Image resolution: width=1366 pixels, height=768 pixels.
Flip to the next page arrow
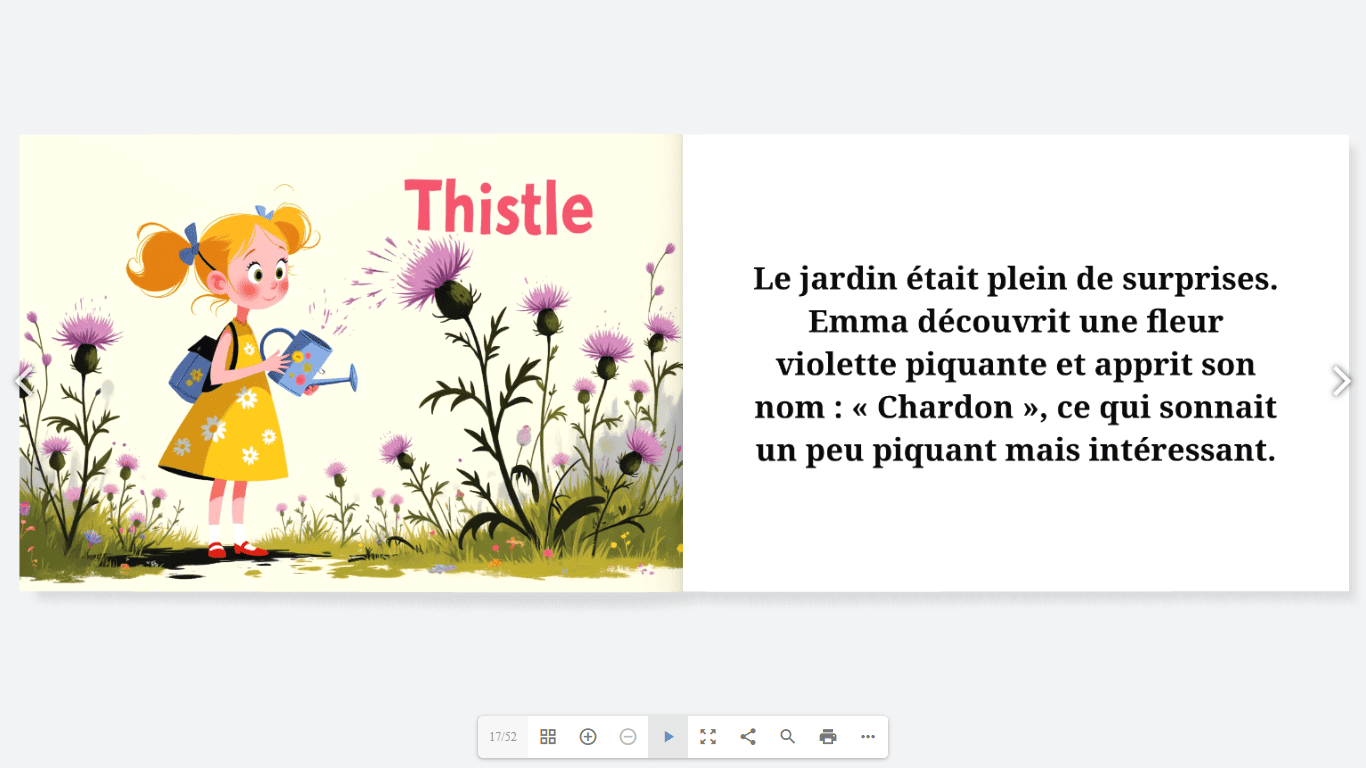[x=1341, y=381]
